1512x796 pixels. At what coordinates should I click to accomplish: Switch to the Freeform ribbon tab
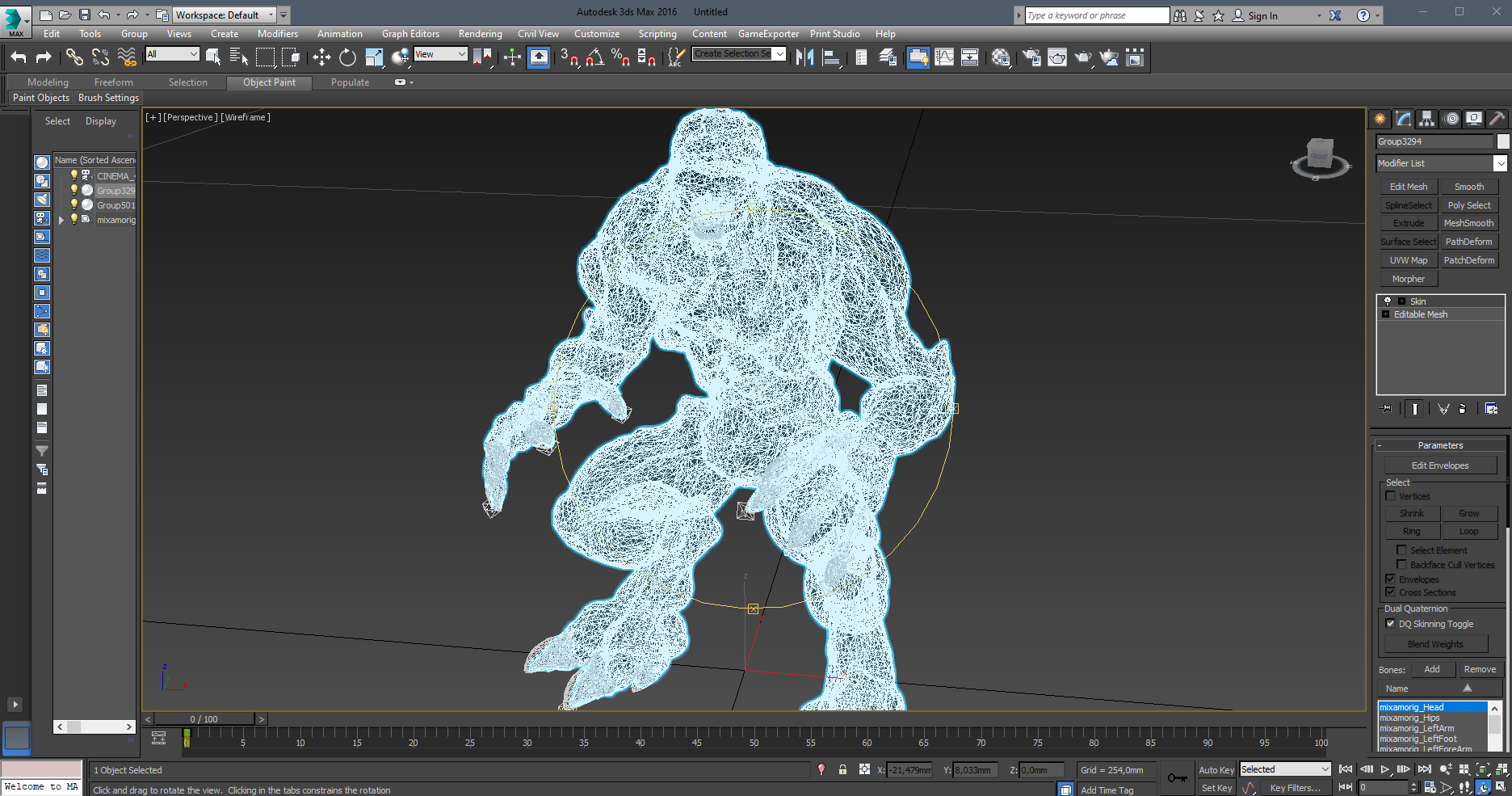pos(113,82)
